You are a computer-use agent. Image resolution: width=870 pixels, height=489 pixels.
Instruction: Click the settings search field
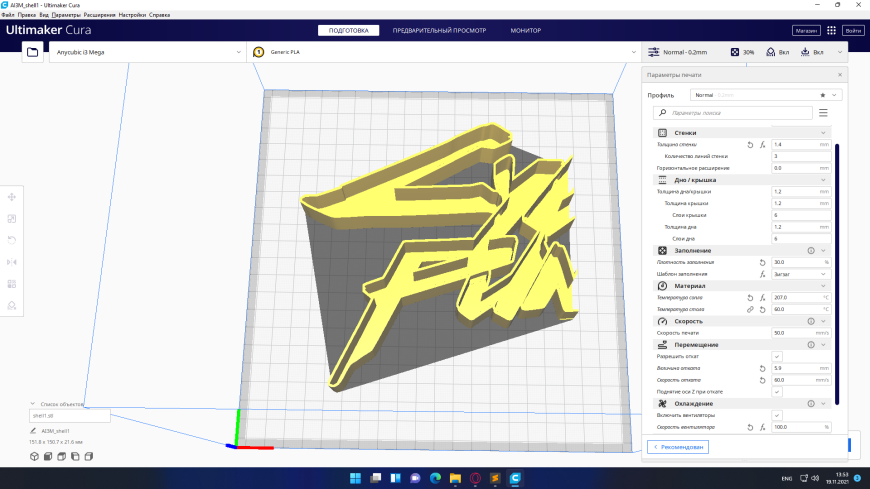732,113
